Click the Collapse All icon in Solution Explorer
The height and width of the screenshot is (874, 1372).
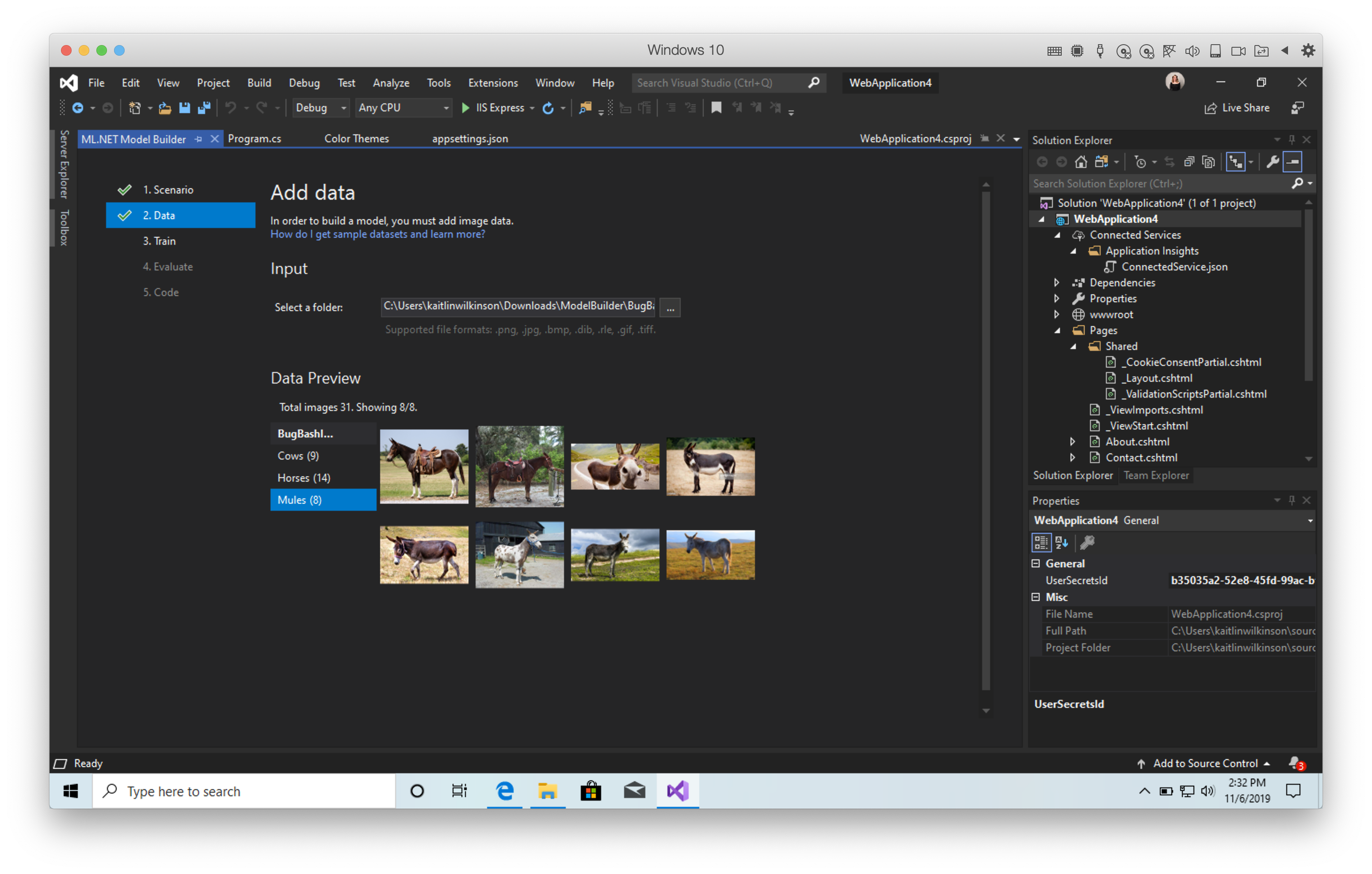pos(1190,161)
